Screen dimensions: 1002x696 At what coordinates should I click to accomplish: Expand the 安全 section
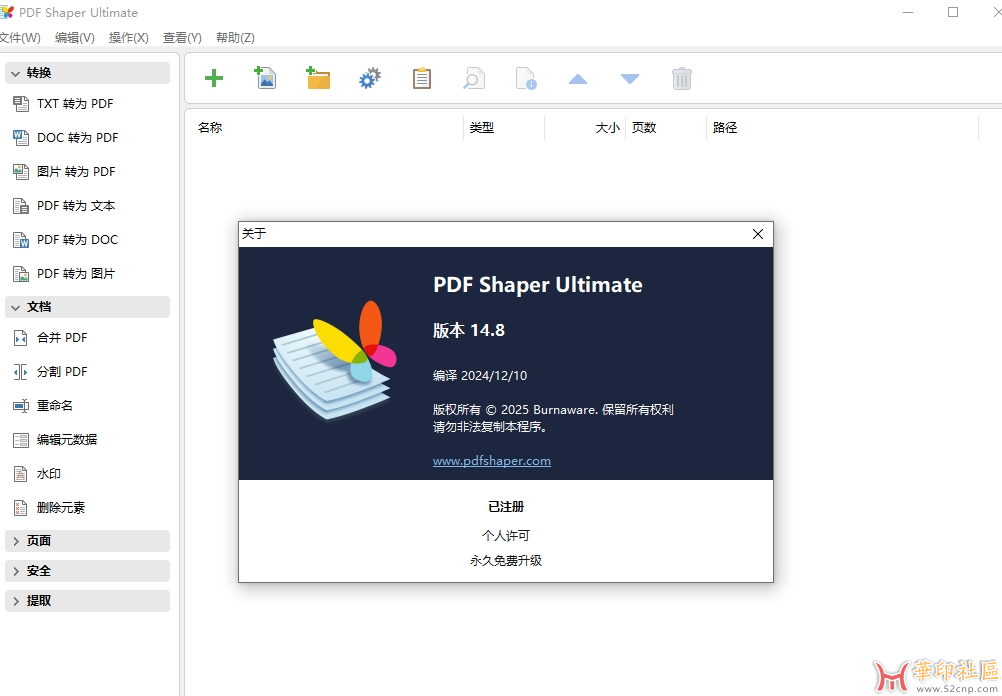pyautogui.click(x=87, y=571)
